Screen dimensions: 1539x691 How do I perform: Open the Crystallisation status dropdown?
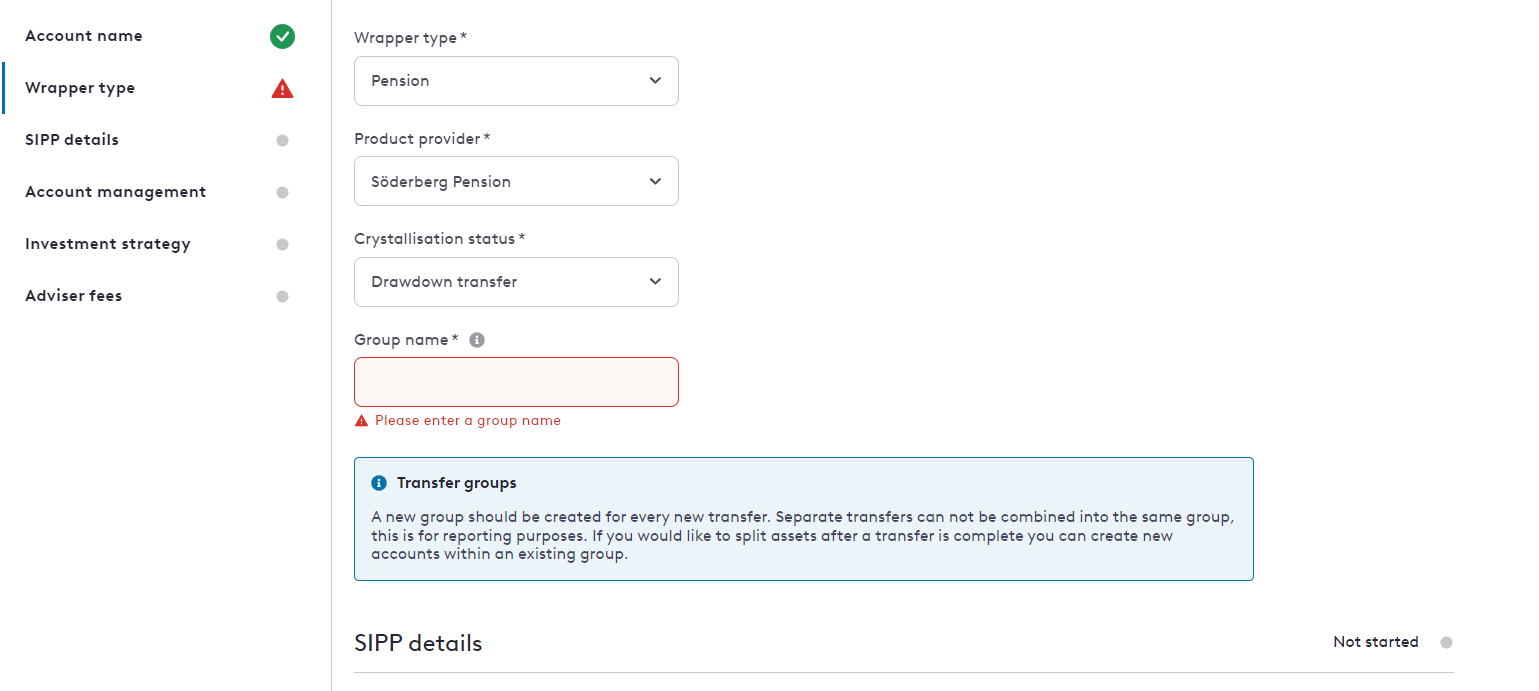pos(516,282)
